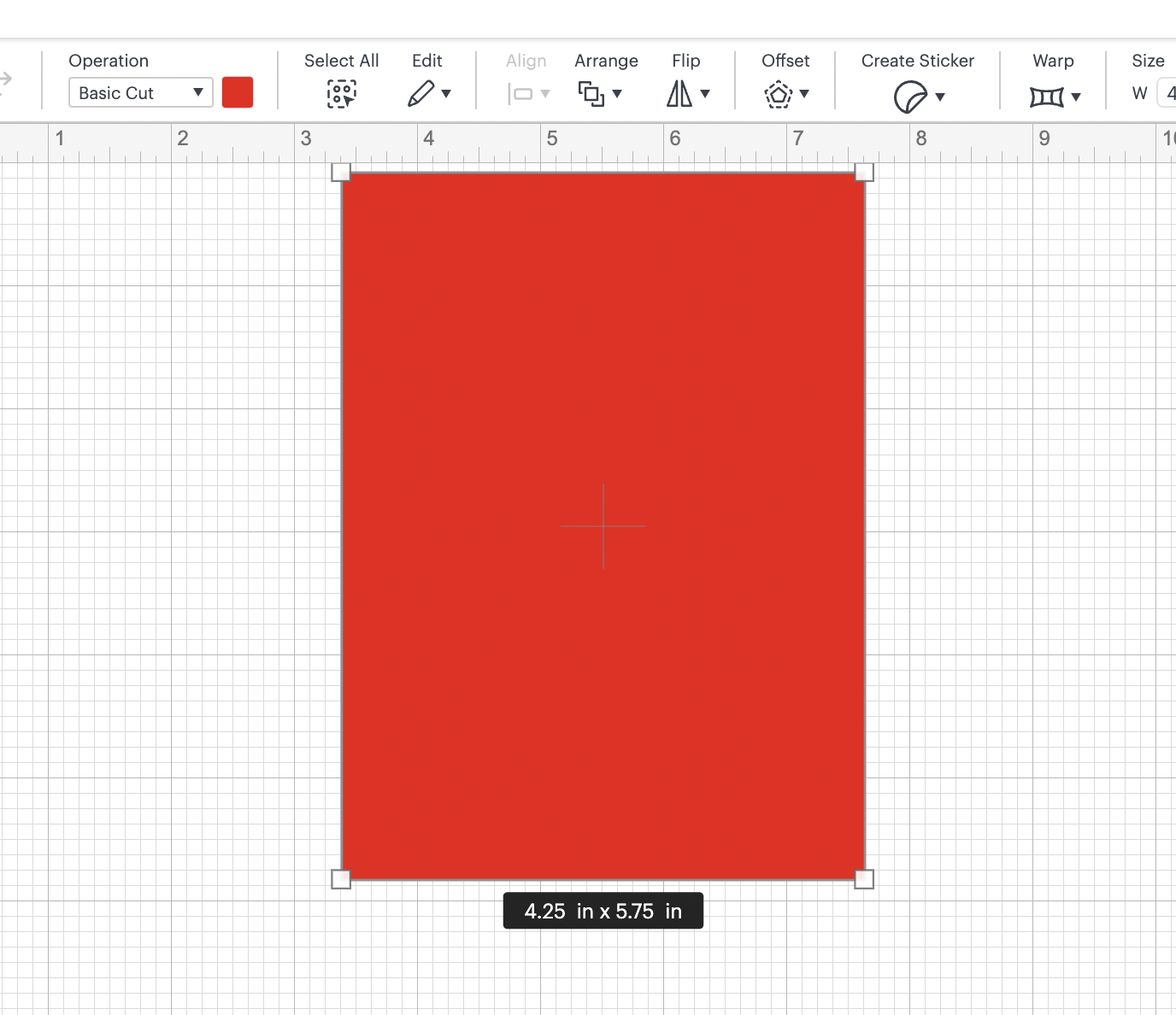Click the Arrange layers icon
The image size is (1176, 1015).
tap(591, 94)
